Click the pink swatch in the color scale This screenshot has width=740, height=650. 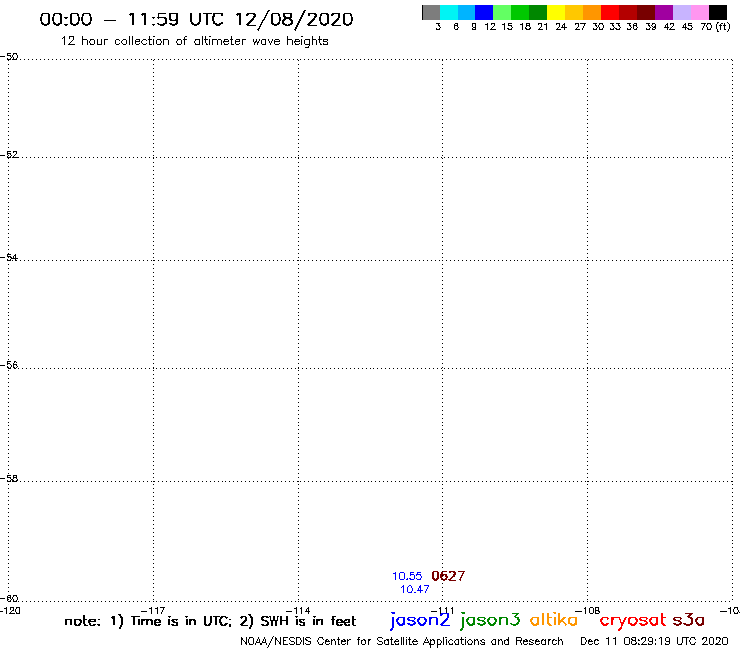coord(699,12)
